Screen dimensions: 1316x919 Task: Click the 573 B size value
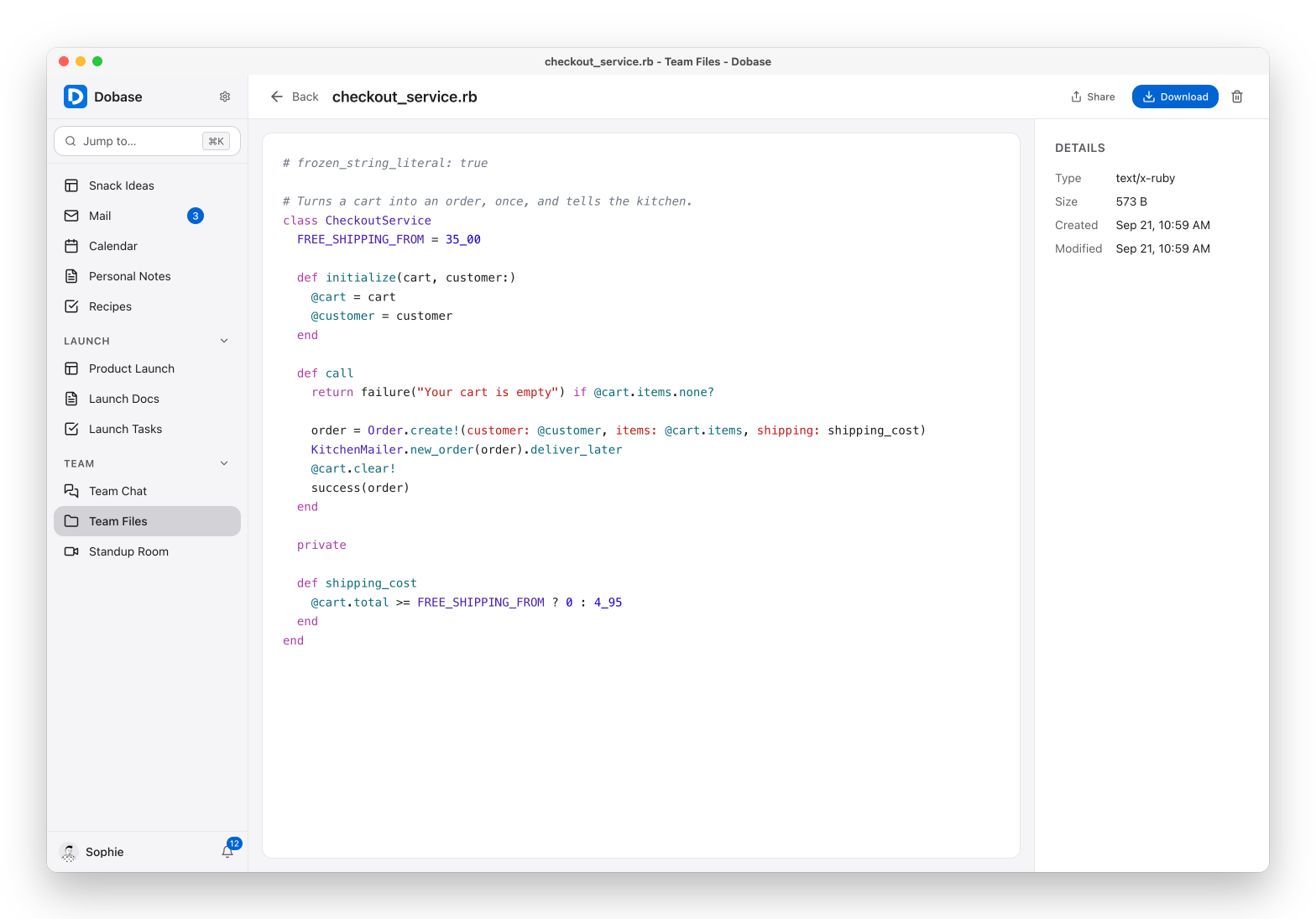click(1131, 201)
